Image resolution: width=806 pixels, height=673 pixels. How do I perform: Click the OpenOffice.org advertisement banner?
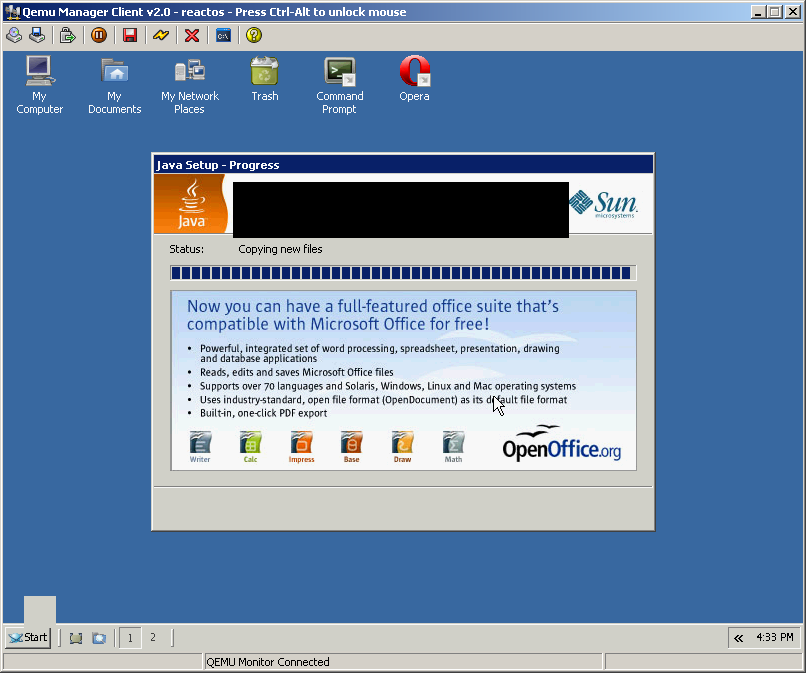pyautogui.click(x=403, y=380)
